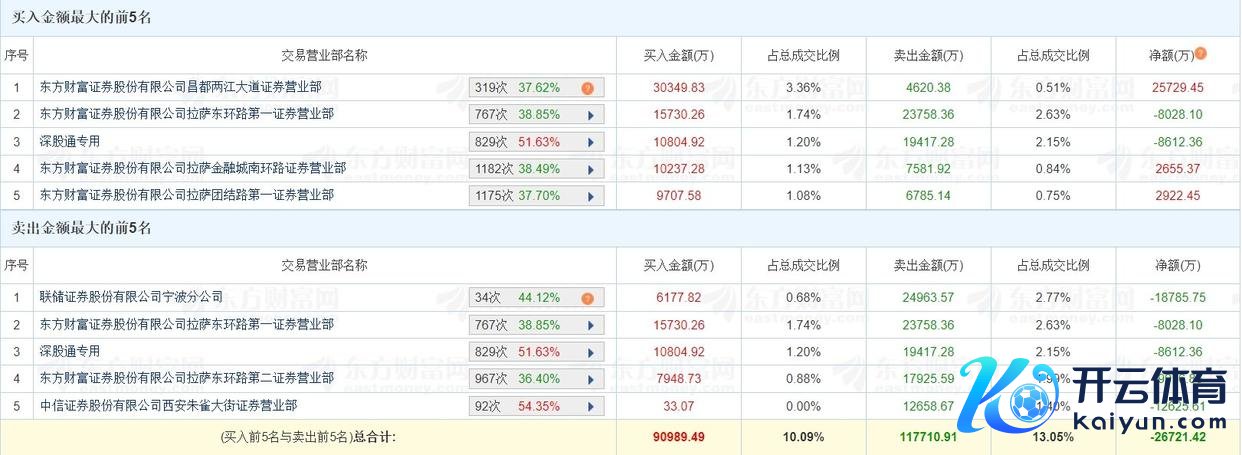1242x455 pixels.
Task: Open 中信证券西安朱雀大街证券营业部 link
Action: pyautogui.click(x=168, y=406)
